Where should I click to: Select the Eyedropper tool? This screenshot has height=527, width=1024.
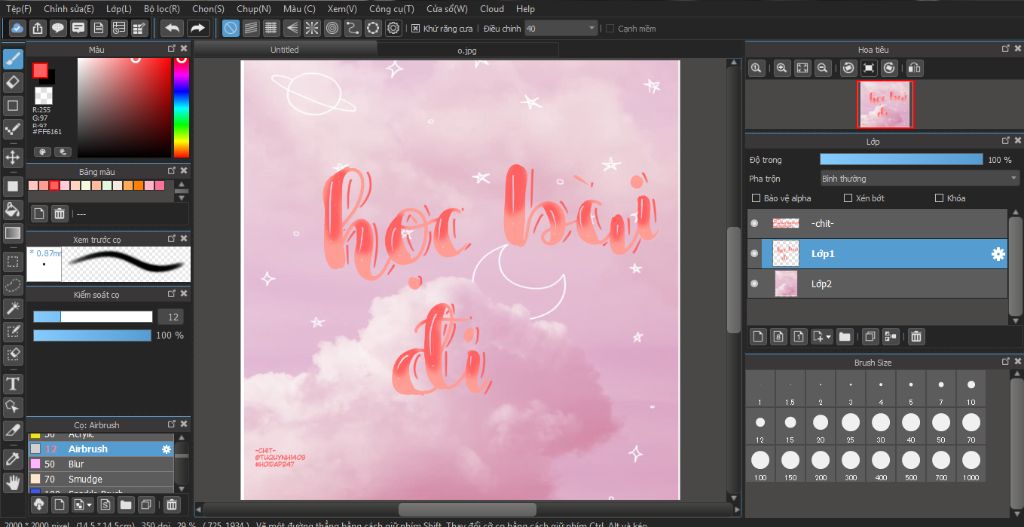pos(12,458)
